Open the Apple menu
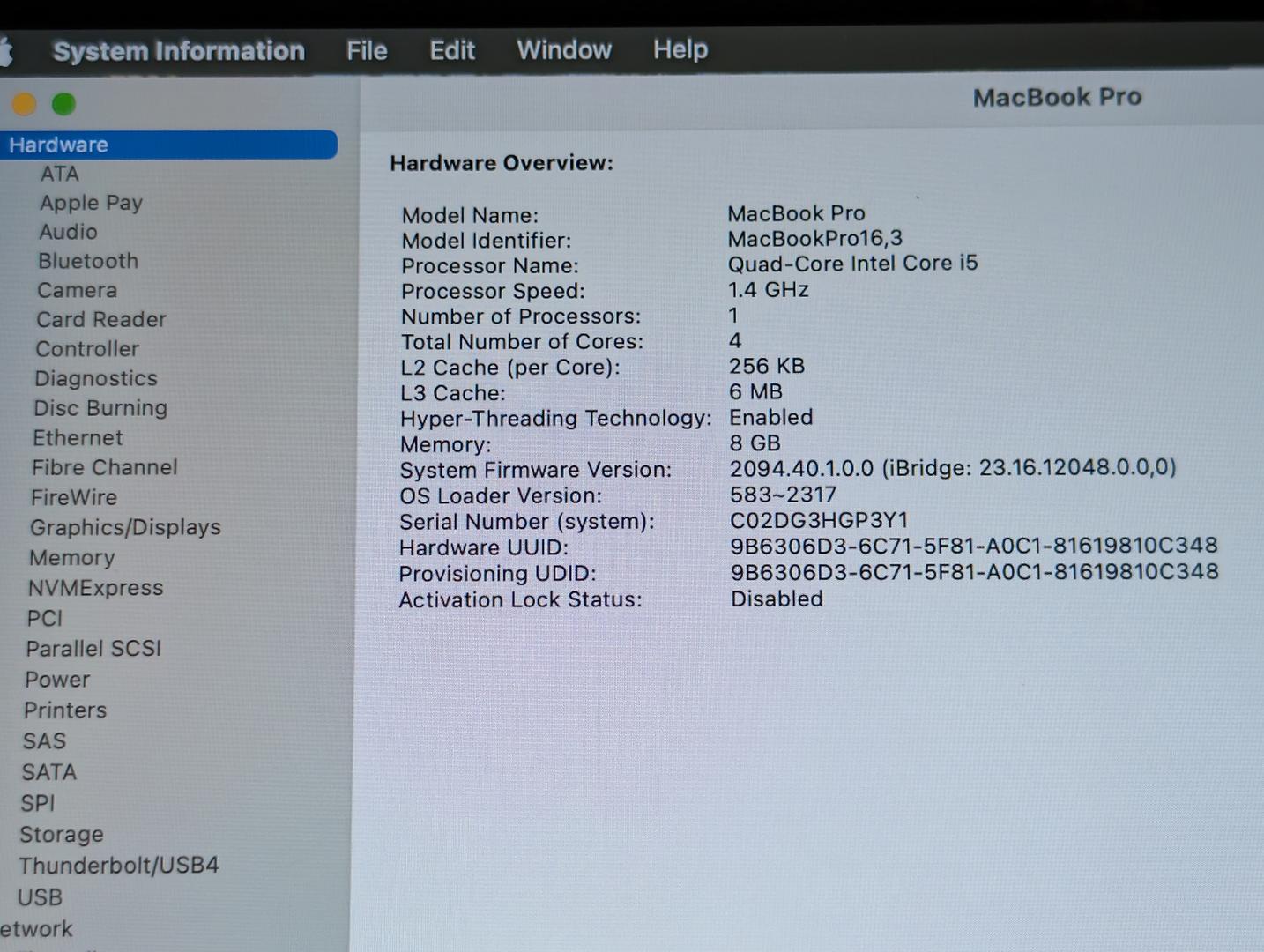The image size is (1264, 952). coord(5,51)
